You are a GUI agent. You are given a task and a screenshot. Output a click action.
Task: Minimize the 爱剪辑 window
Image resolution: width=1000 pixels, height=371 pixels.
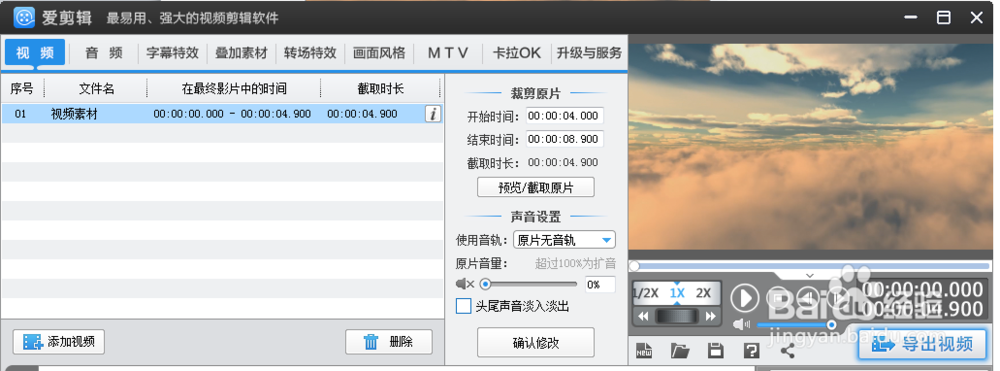click(x=910, y=17)
